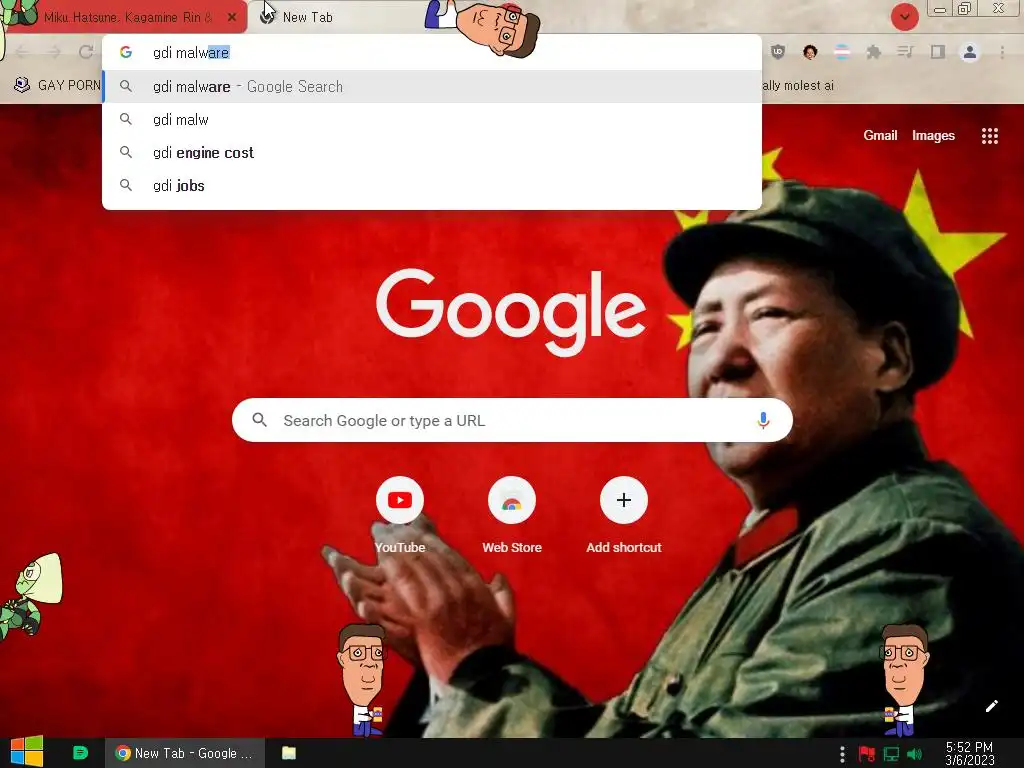Viewport: 1024px width, 768px height.
Task: Click the Add shortcut plus button
Action: click(x=624, y=500)
